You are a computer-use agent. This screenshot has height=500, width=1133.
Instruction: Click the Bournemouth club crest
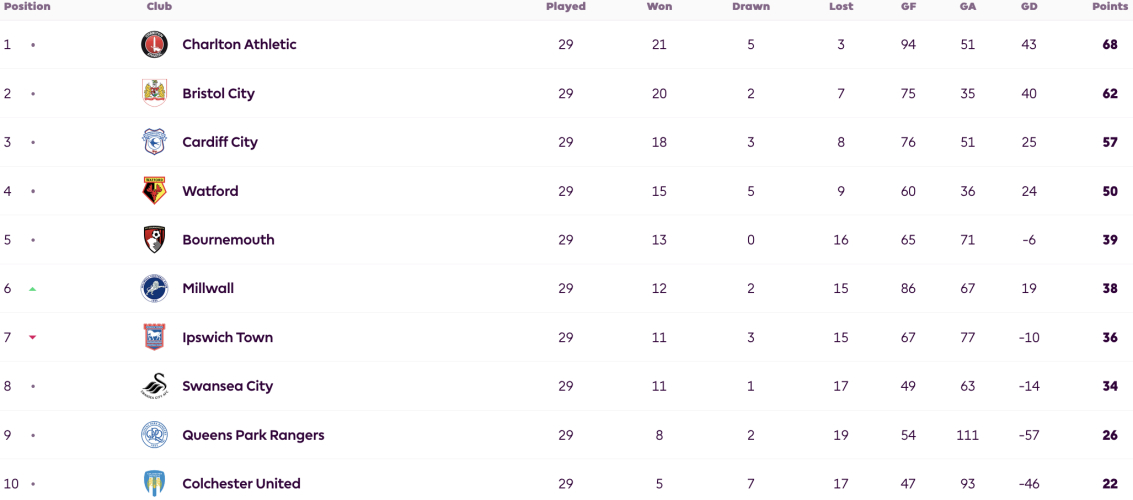tap(154, 240)
